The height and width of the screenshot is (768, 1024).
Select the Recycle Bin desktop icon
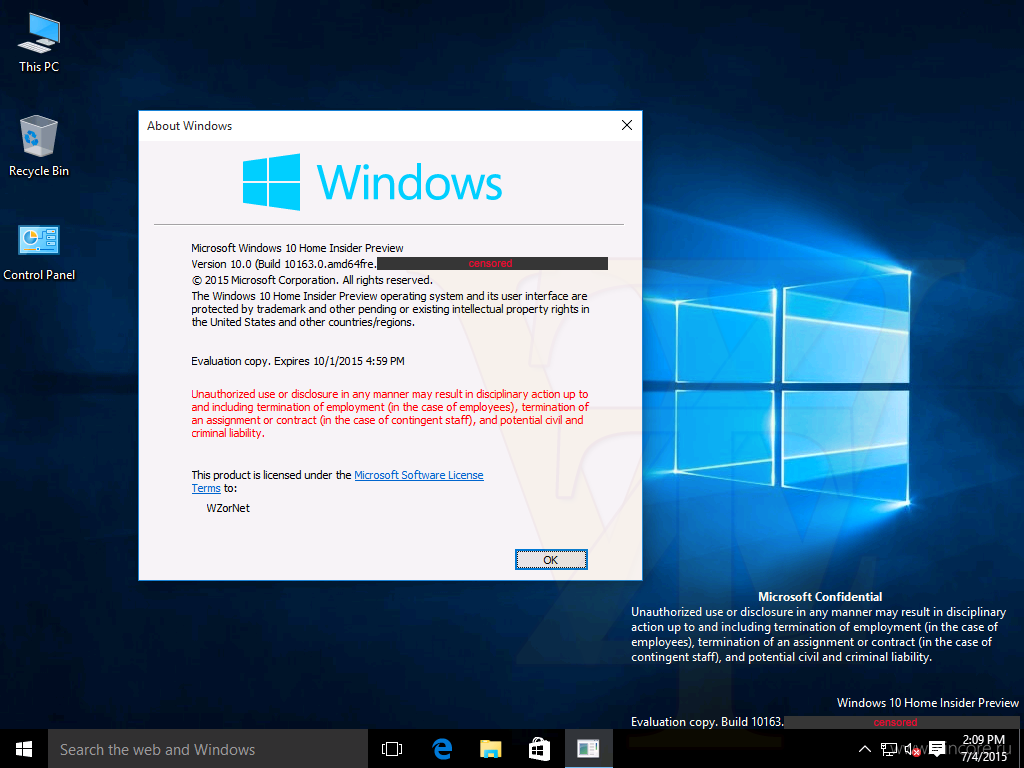click(39, 146)
